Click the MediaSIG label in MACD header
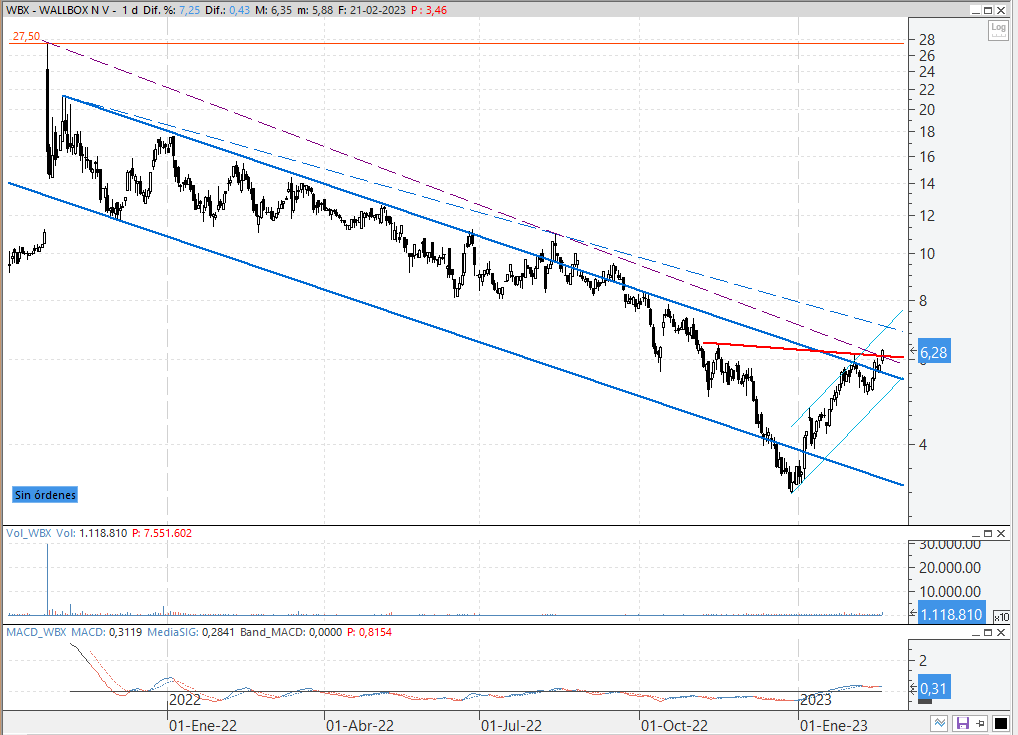1018x735 pixels. coord(173,632)
